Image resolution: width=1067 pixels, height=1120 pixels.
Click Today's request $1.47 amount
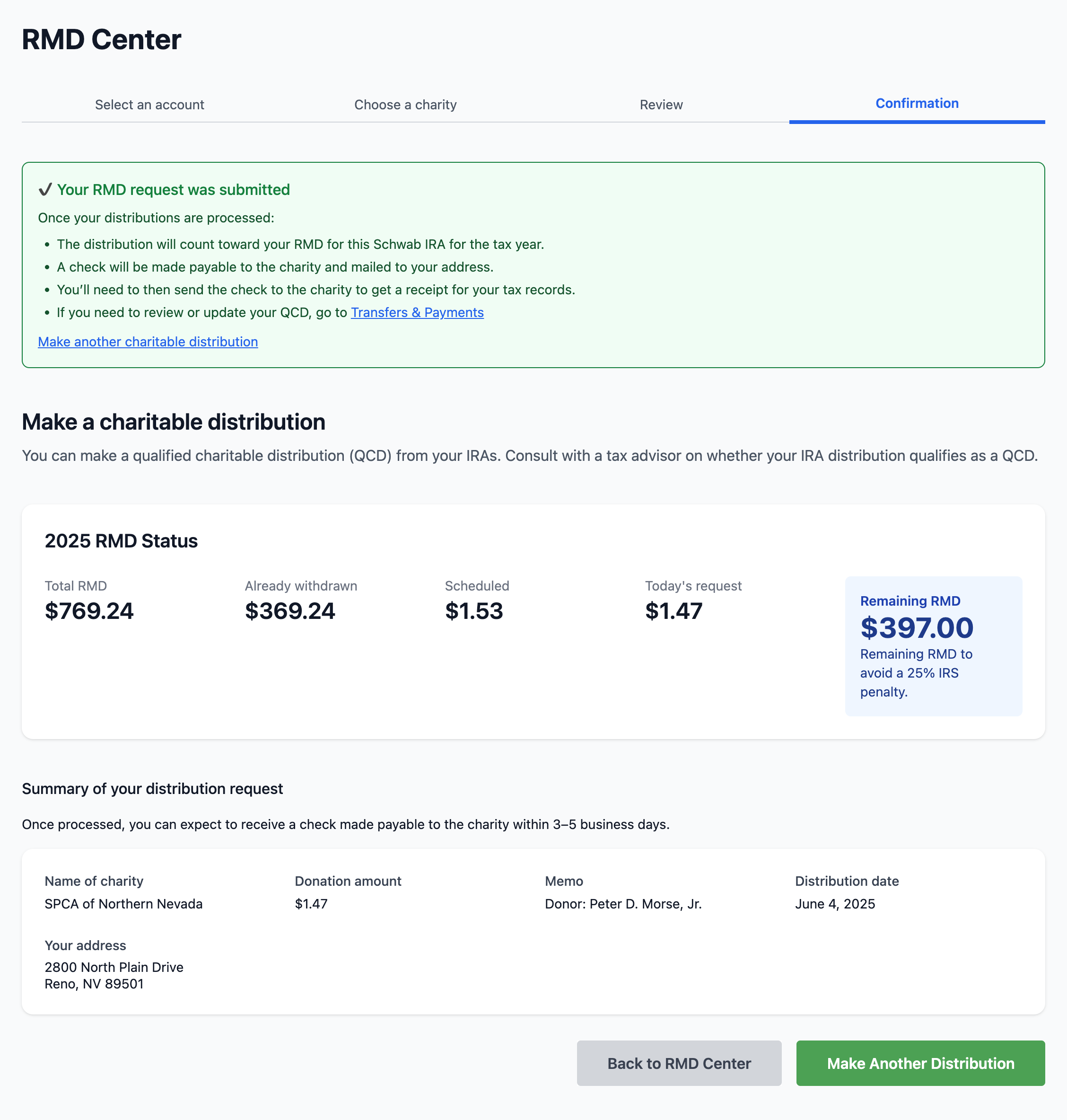pos(674,611)
